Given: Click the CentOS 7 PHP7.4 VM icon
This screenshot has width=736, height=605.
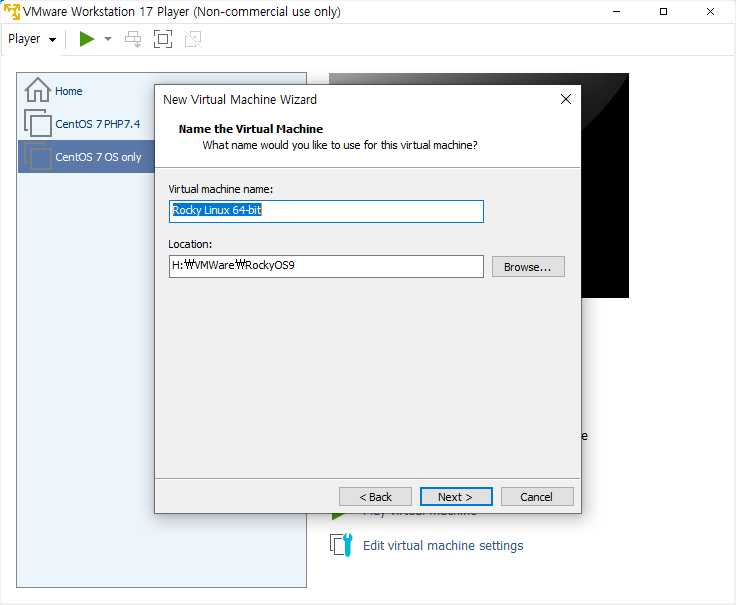Looking at the screenshot, I should click(x=38, y=123).
